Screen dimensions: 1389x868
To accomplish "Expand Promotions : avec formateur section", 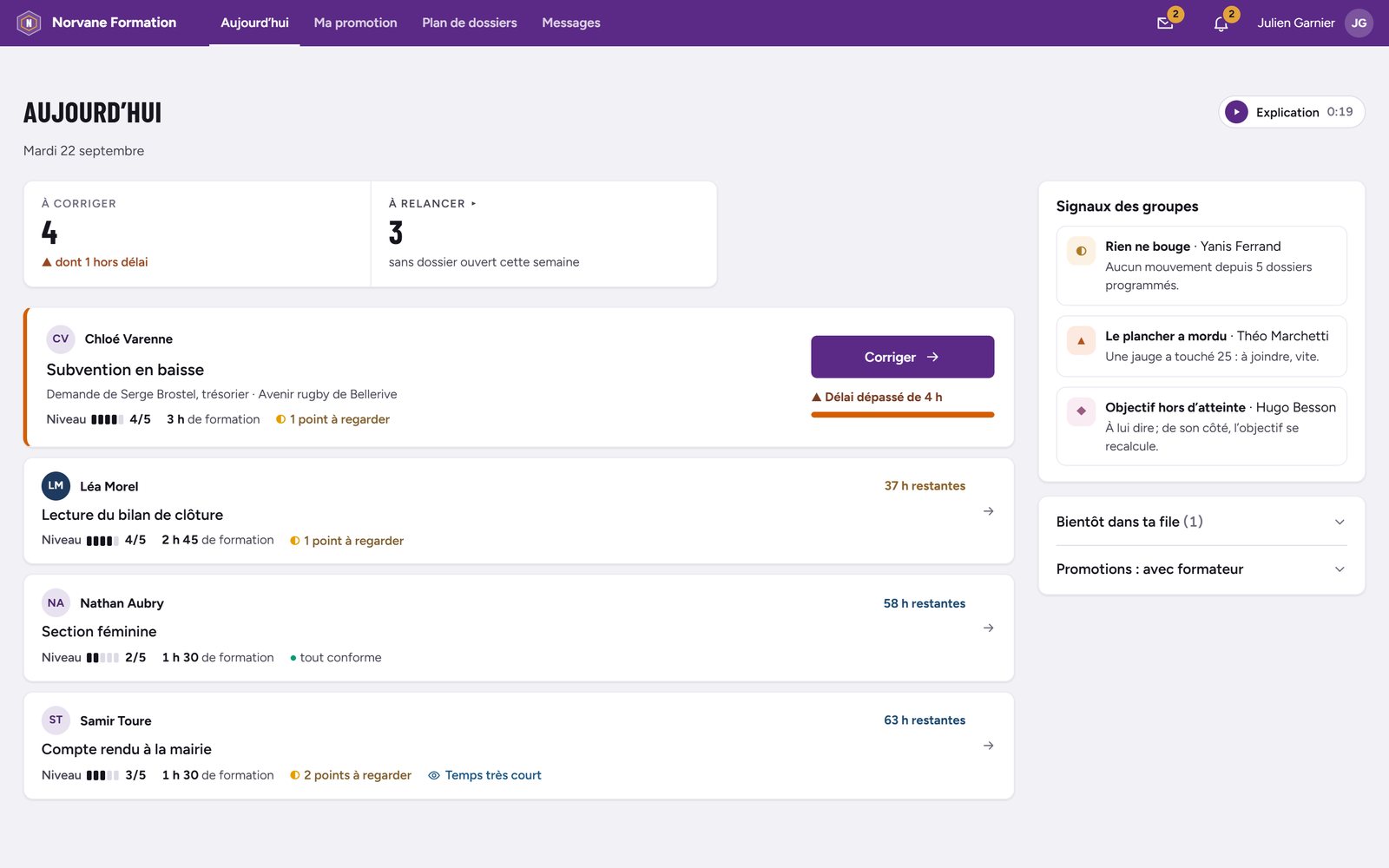I will tap(1201, 569).
